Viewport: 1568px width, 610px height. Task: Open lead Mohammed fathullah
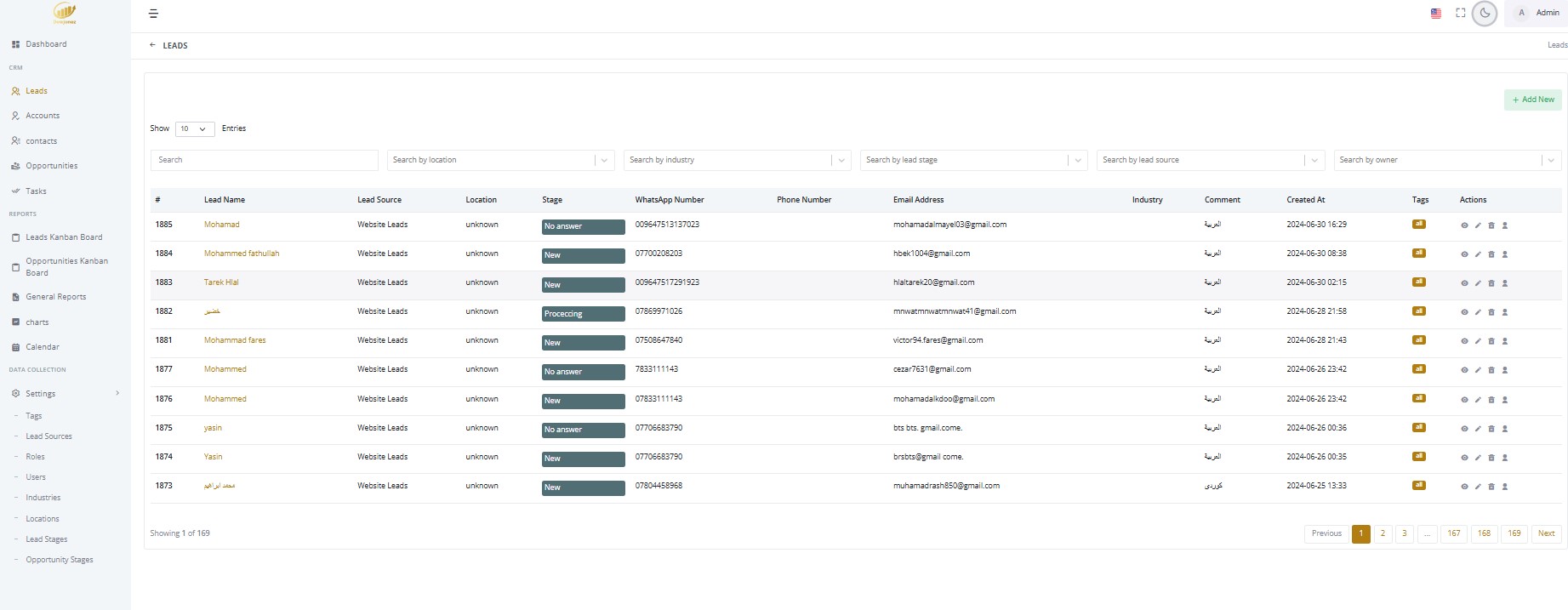242,254
